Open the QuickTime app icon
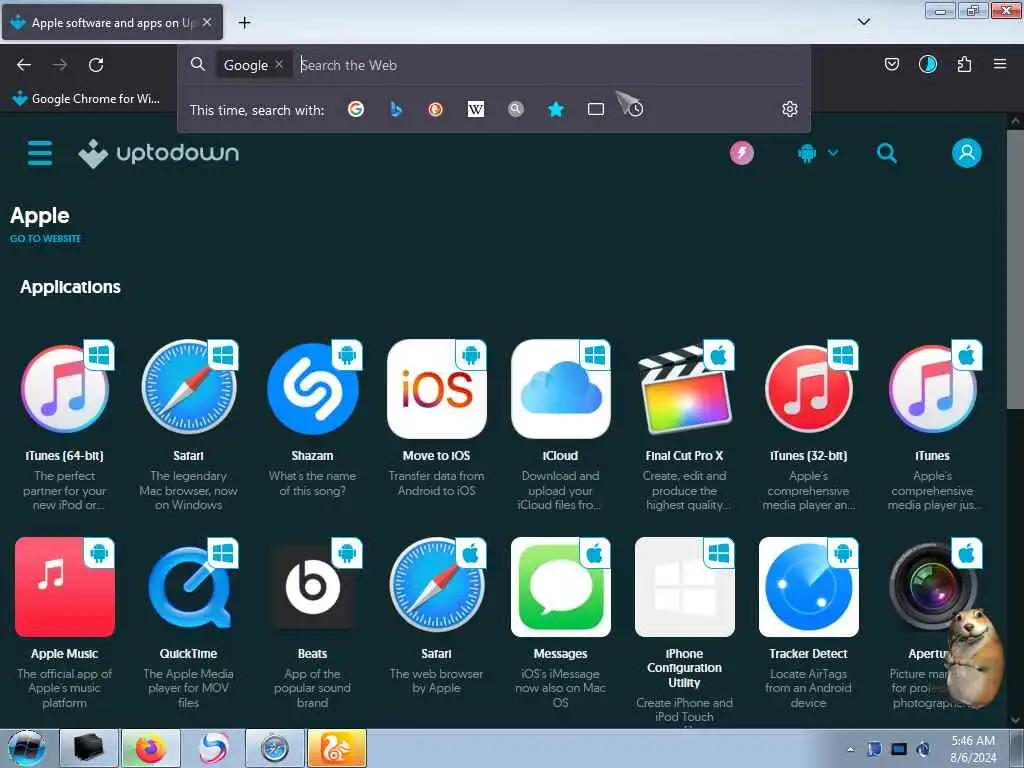This screenshot has height=768, width=1024. point(189,587)
